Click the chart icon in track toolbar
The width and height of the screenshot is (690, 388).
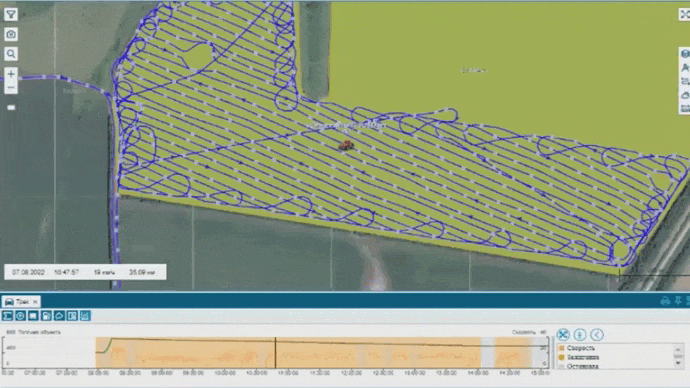[x=85, y=316]
